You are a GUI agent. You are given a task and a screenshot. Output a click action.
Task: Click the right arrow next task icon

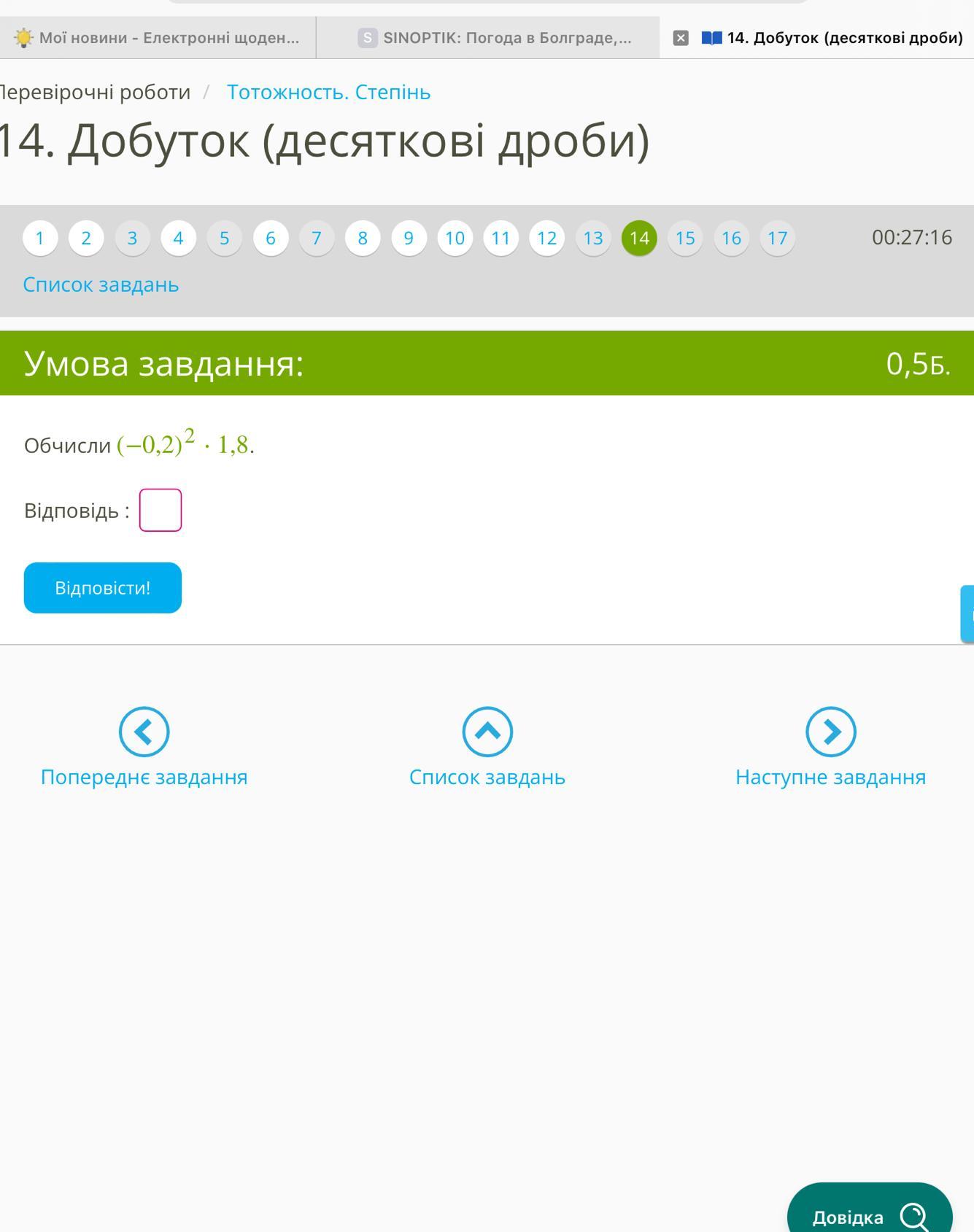[x=830, y=732]
